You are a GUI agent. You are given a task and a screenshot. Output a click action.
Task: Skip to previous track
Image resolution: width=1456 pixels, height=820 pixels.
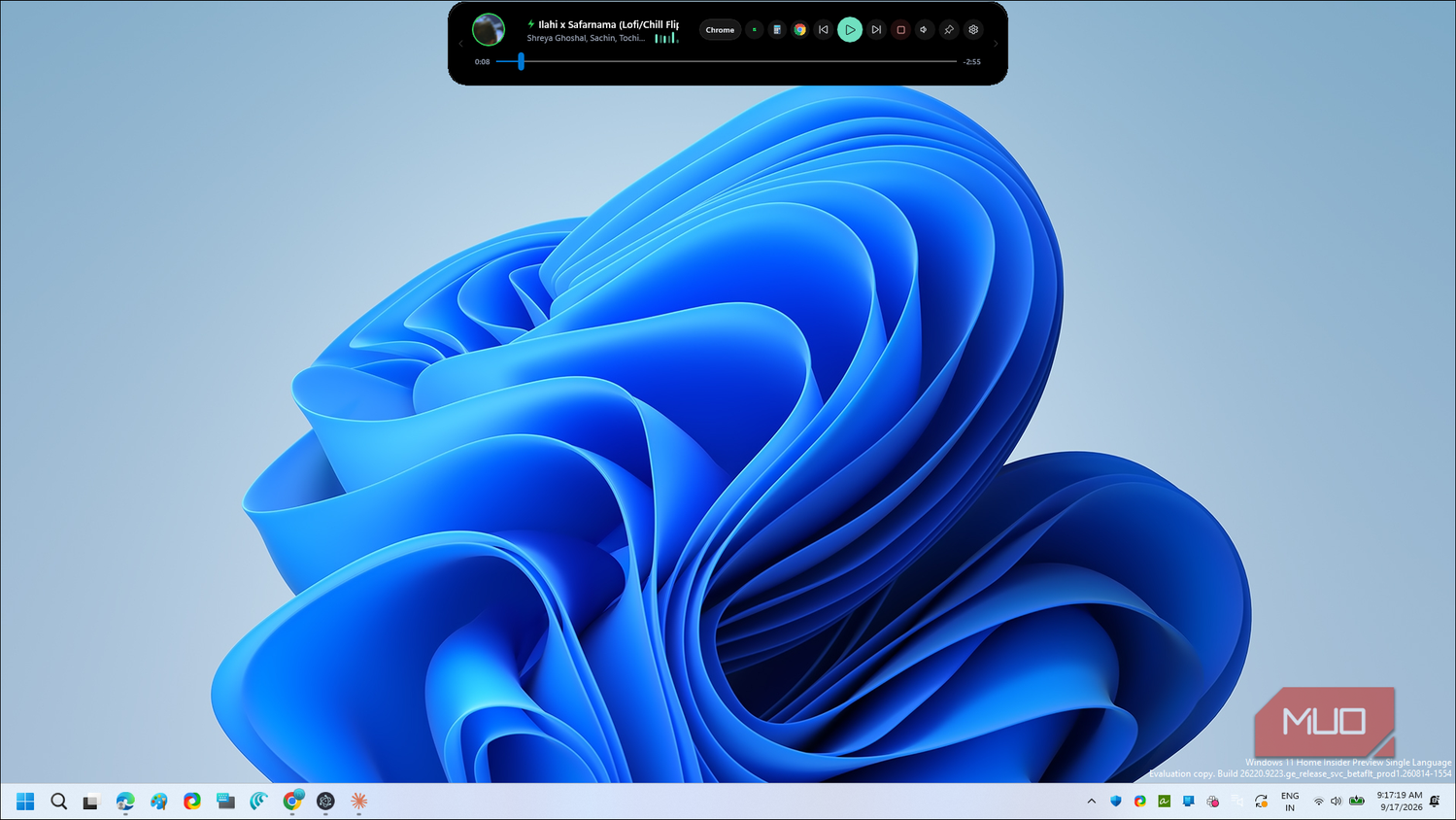point(824,30)
